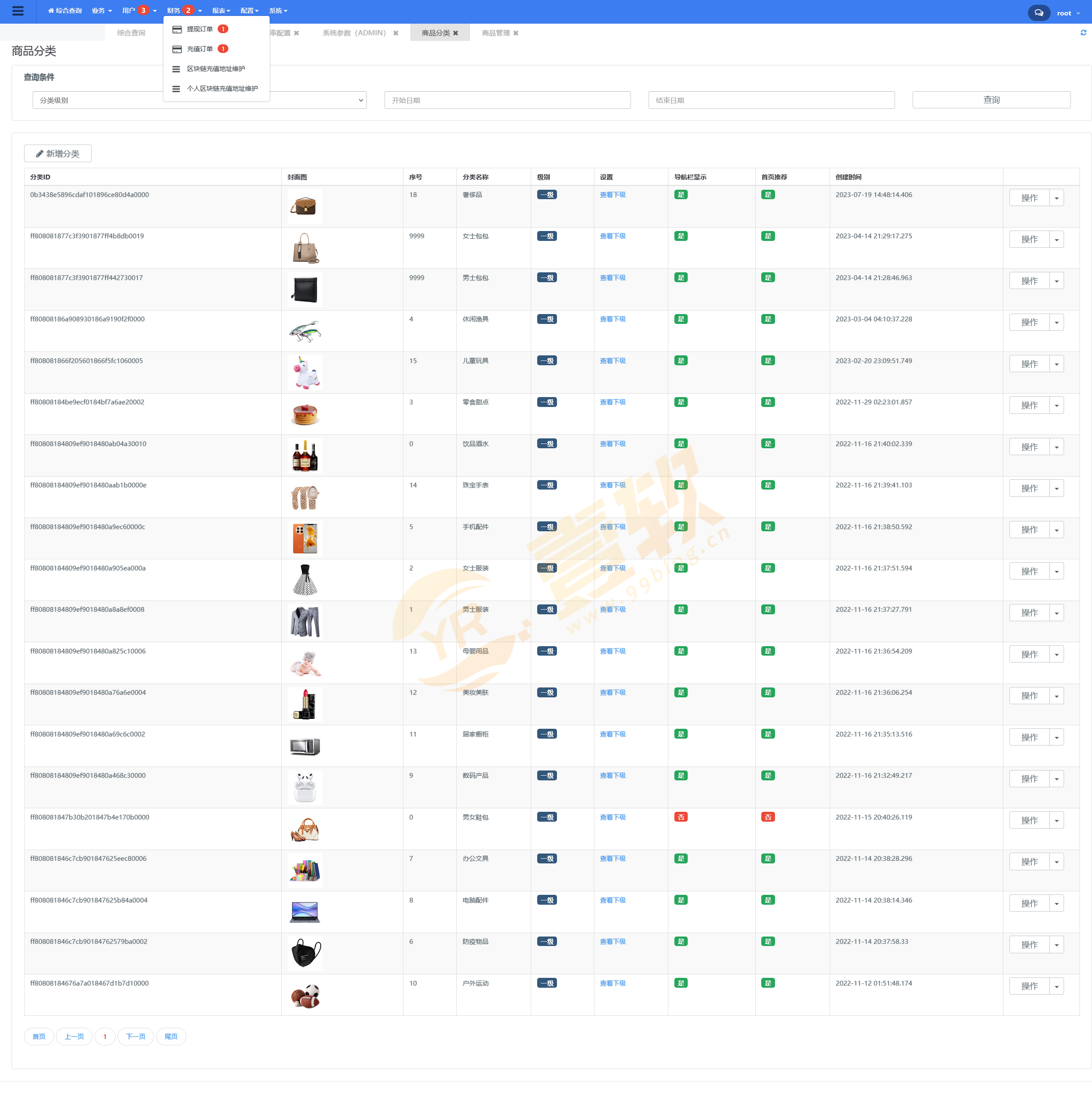Close the 系统参数 (ADMIN) tab
1092x1097 pixels.
396,34
